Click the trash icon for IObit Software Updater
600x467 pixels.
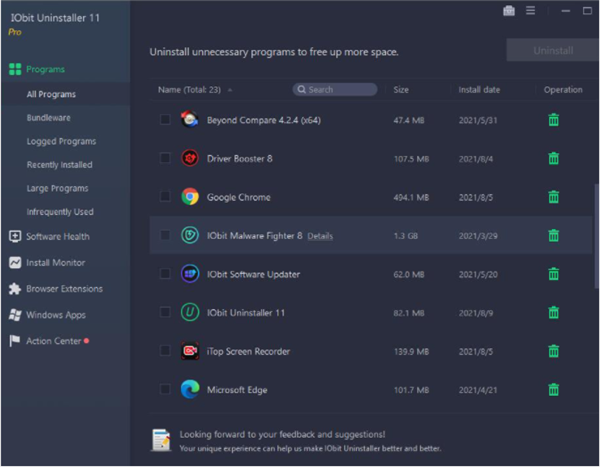tap(553, 274)
